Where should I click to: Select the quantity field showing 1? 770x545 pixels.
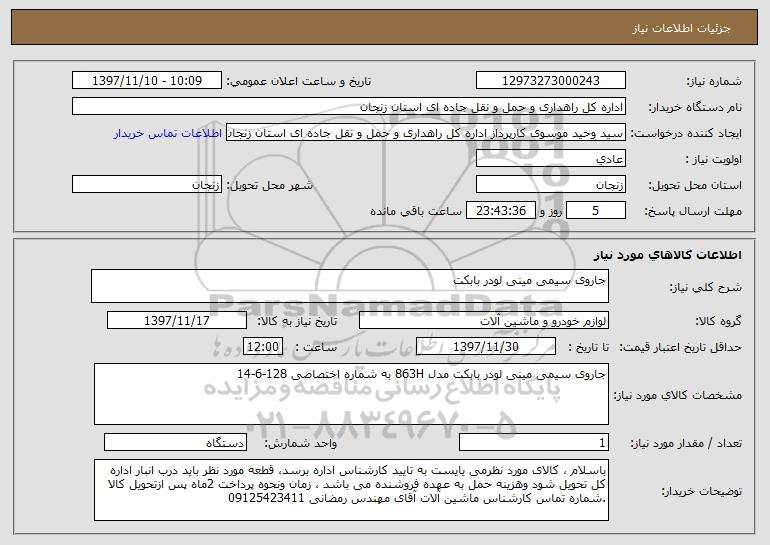534,442
